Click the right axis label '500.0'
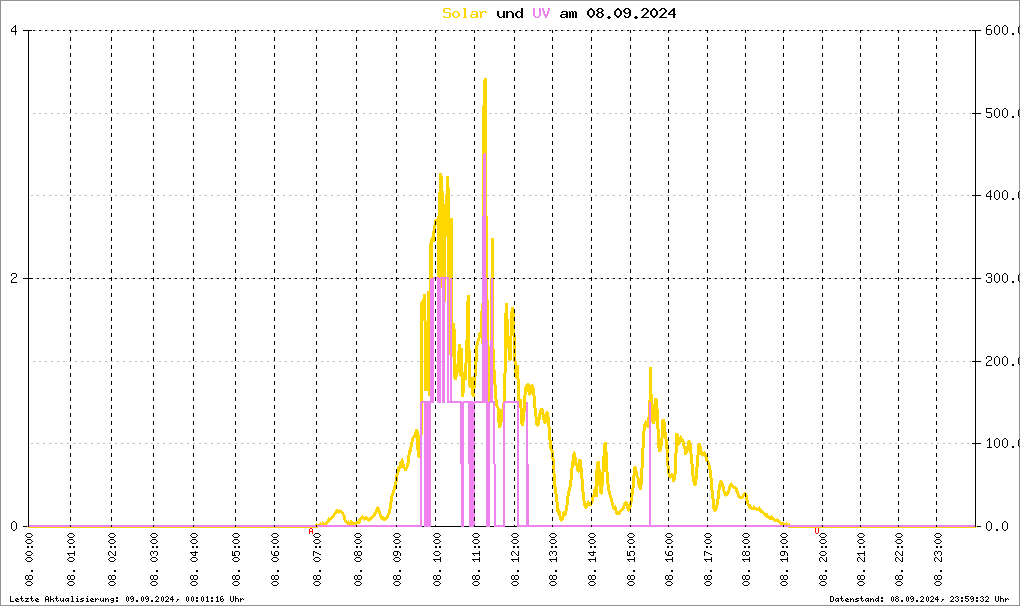 point(1002,113)
